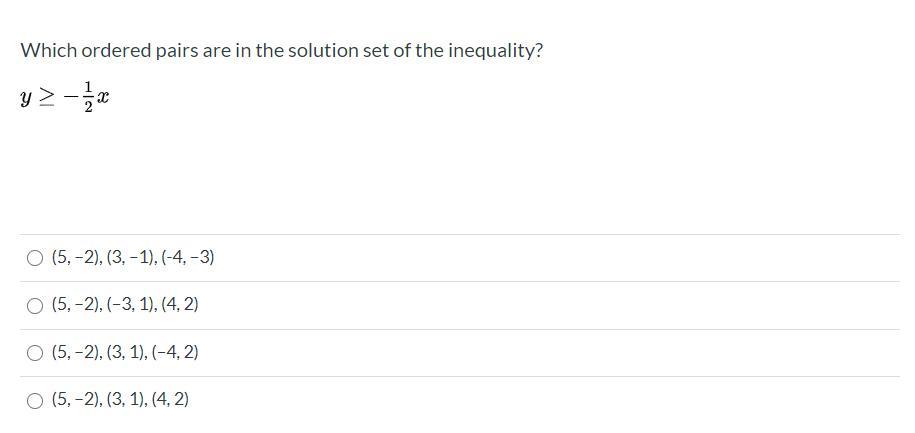
Task: Click the variable x in the inequality
Action: pyautogui.click(x=102, y=99)
